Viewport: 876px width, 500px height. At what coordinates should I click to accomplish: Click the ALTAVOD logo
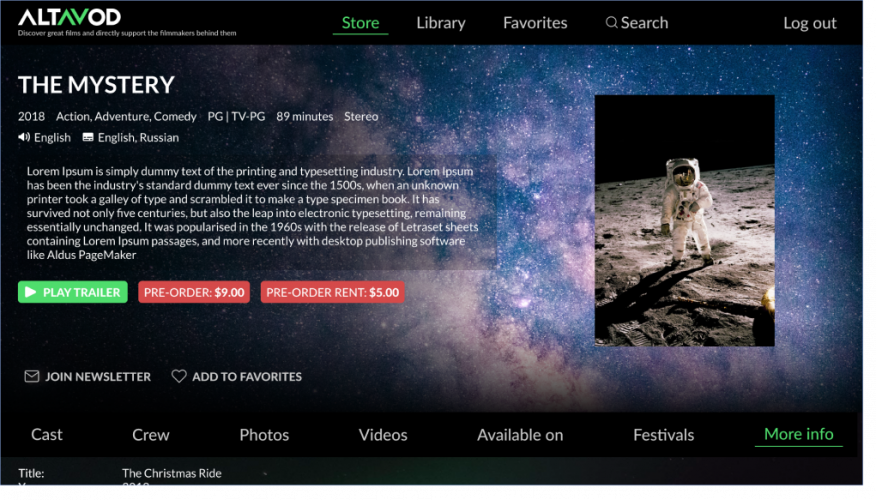70,17
